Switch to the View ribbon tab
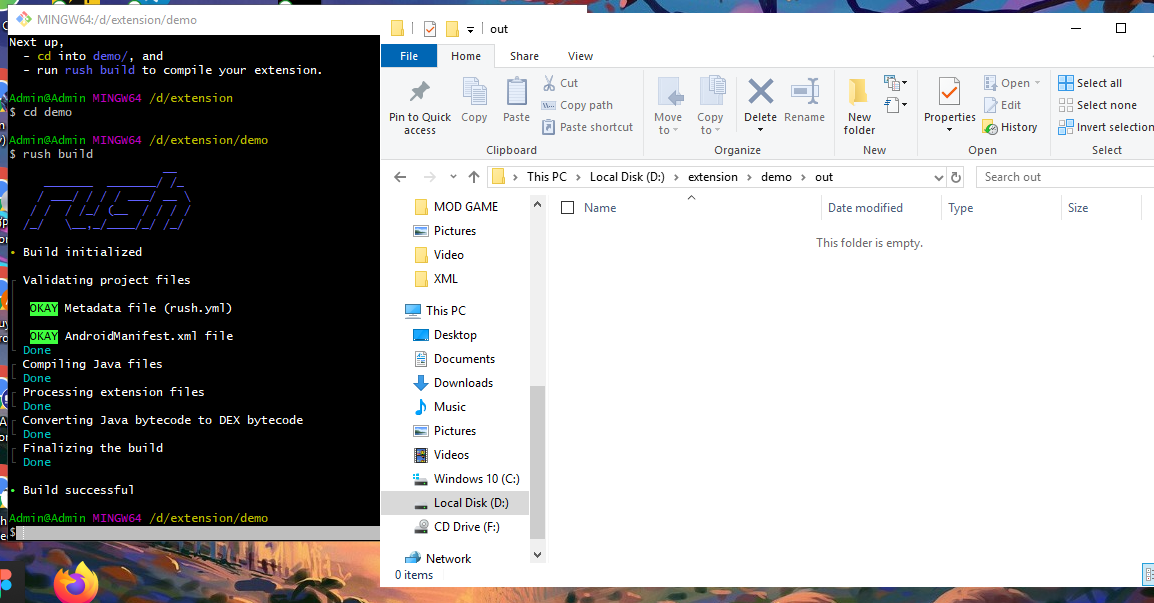This screenshot has width=1154, height=603. 580,56
